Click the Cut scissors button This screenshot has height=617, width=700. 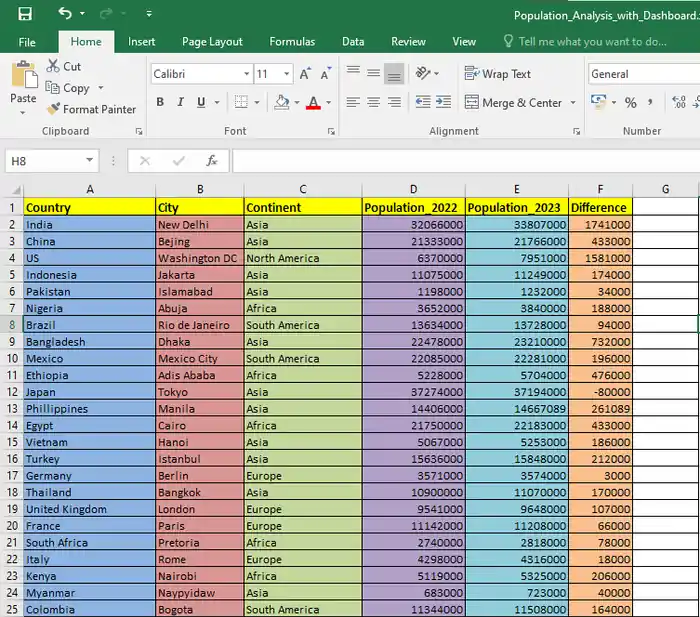pos(64,67)
